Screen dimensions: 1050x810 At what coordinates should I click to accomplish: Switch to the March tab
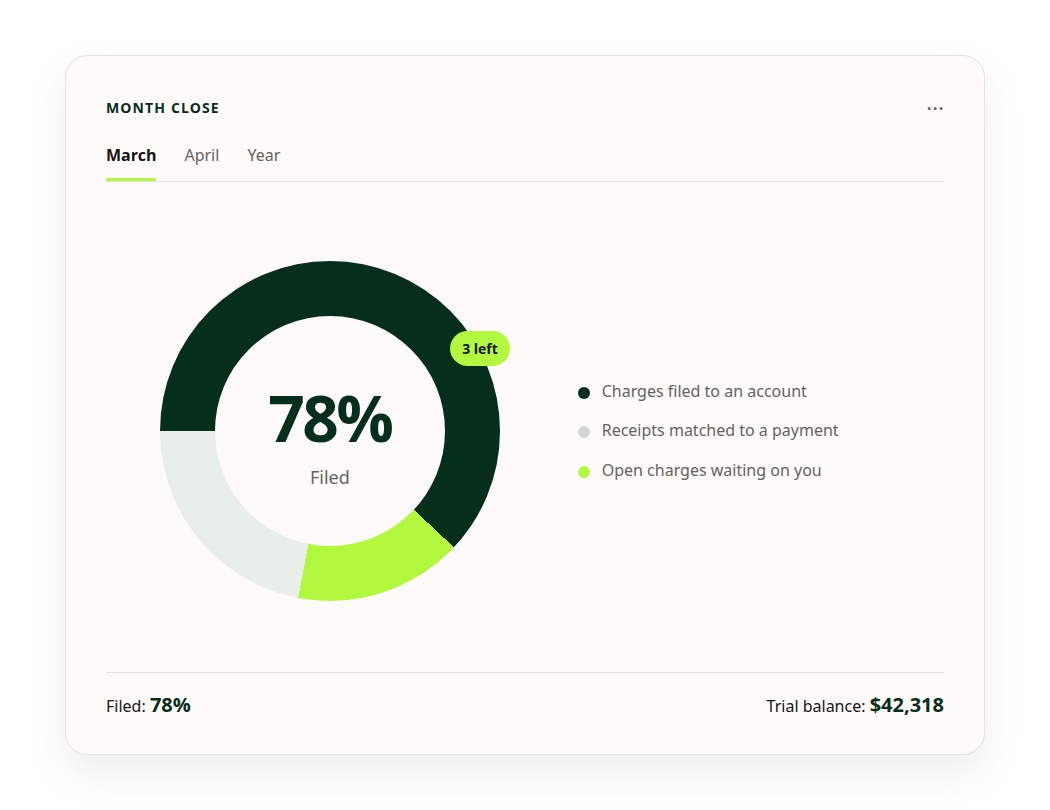[131, 155]
